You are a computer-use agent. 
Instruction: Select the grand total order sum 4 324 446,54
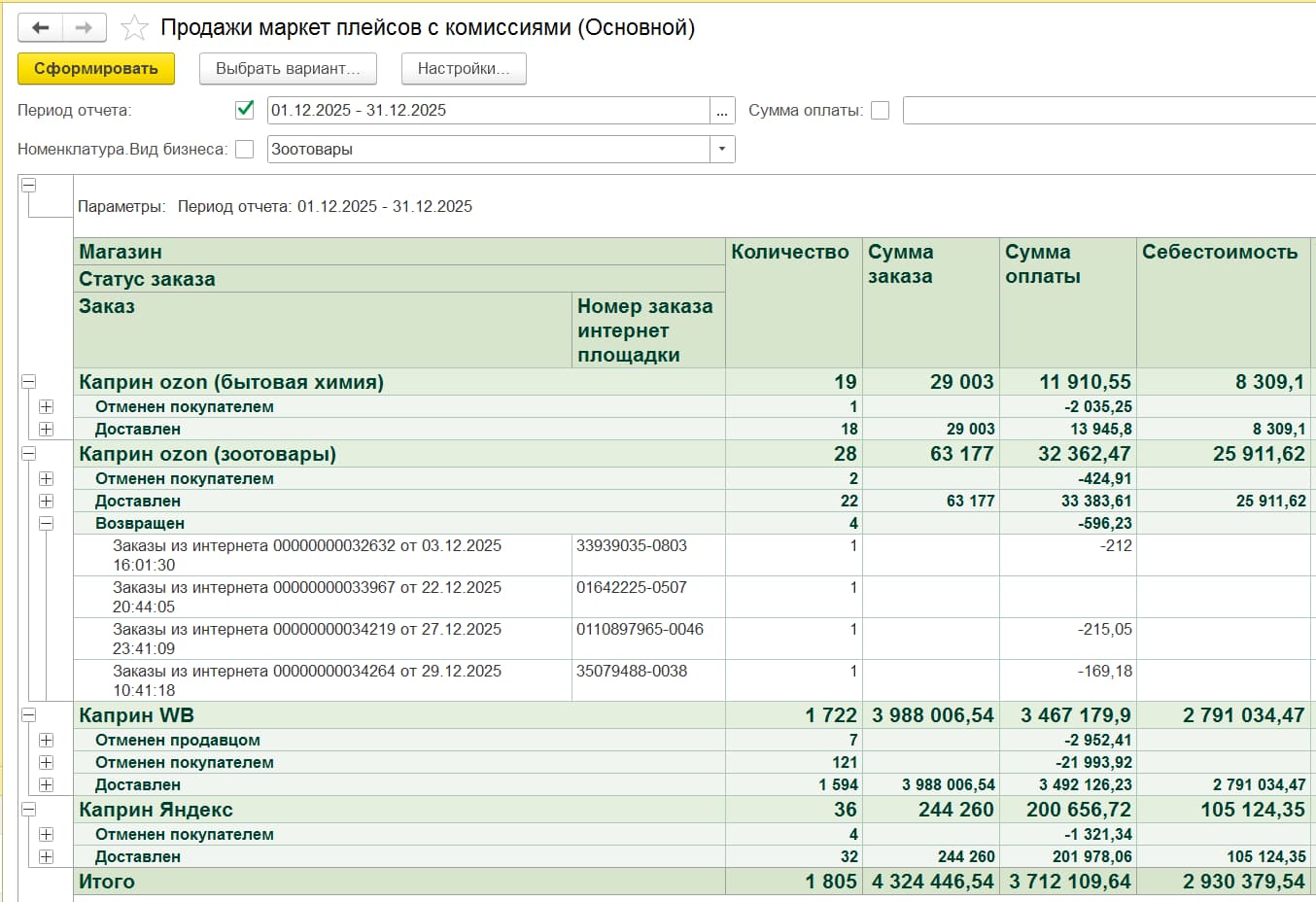tap(933, 882)
